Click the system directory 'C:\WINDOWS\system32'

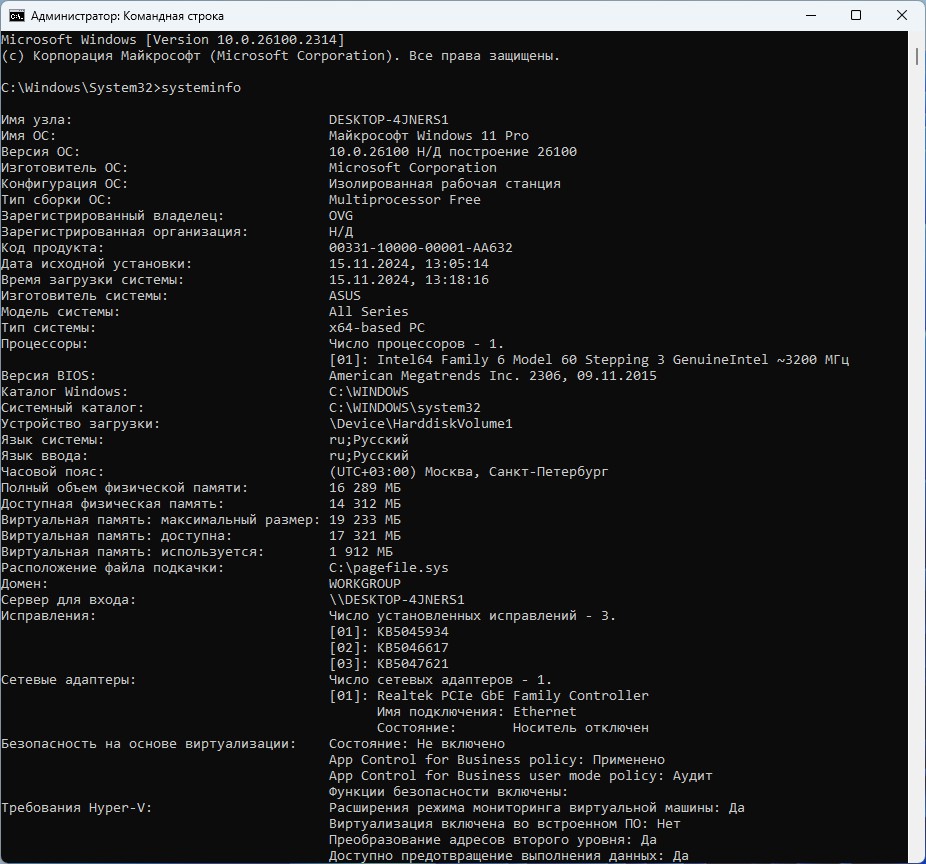point(405,407)
